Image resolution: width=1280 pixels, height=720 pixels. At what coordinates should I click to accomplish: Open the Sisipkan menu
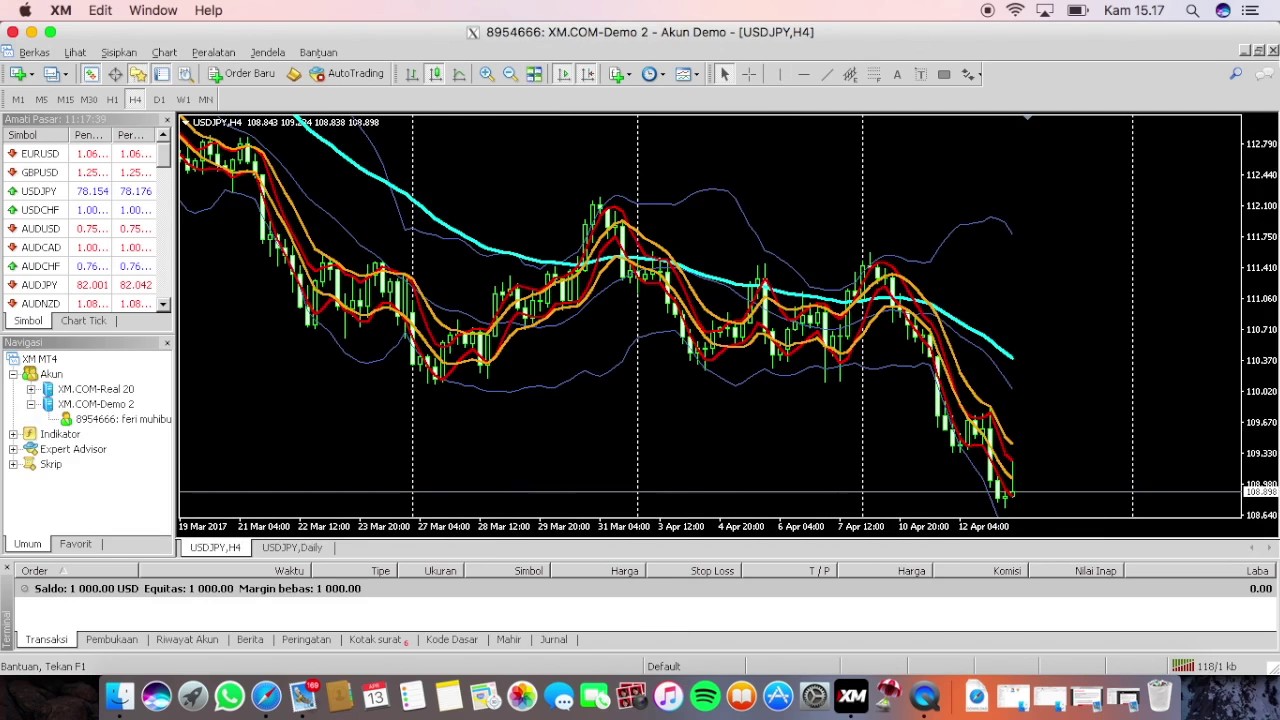(119, 53)
